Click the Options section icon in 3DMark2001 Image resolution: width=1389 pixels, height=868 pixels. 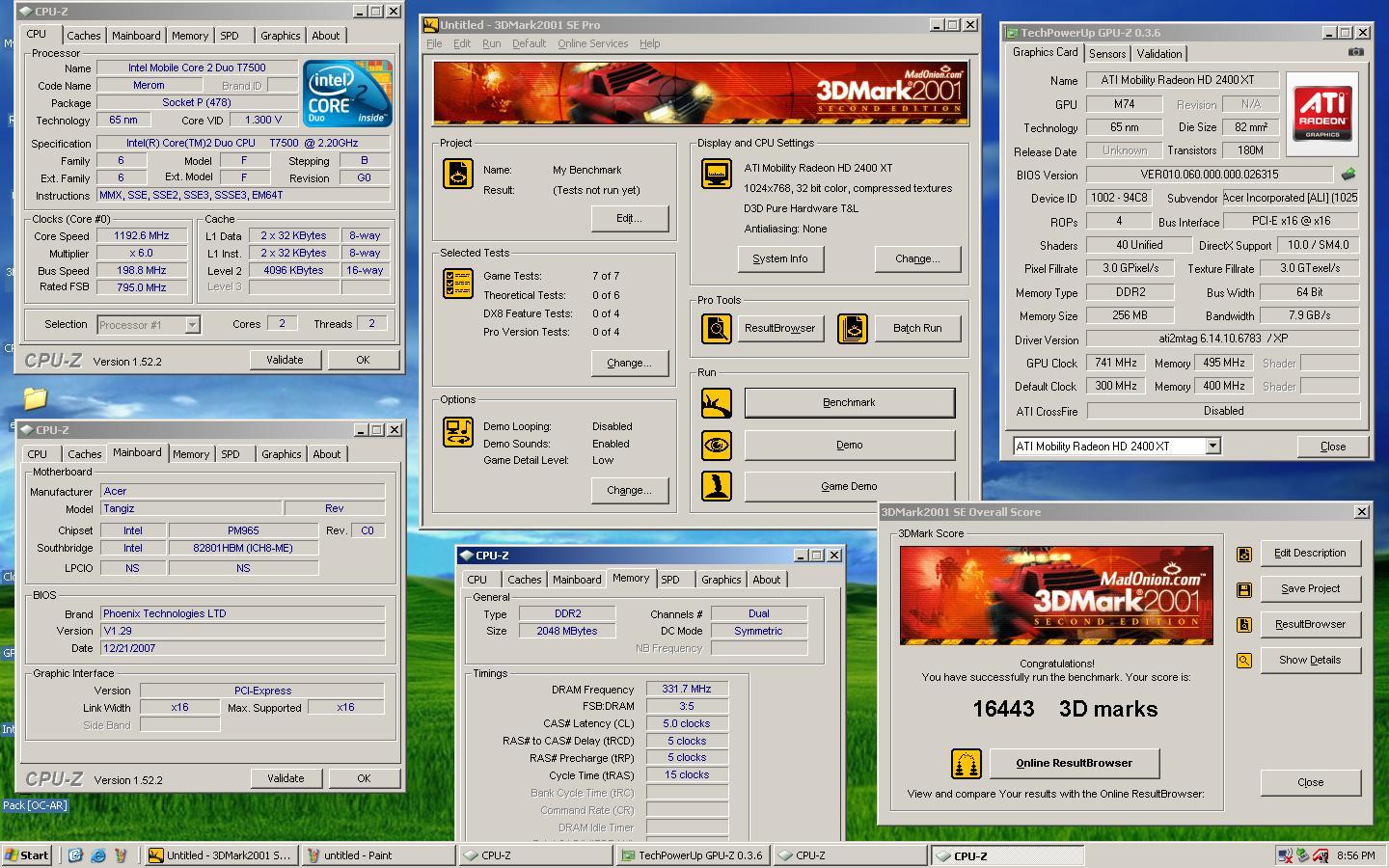(x=458, y=431)
